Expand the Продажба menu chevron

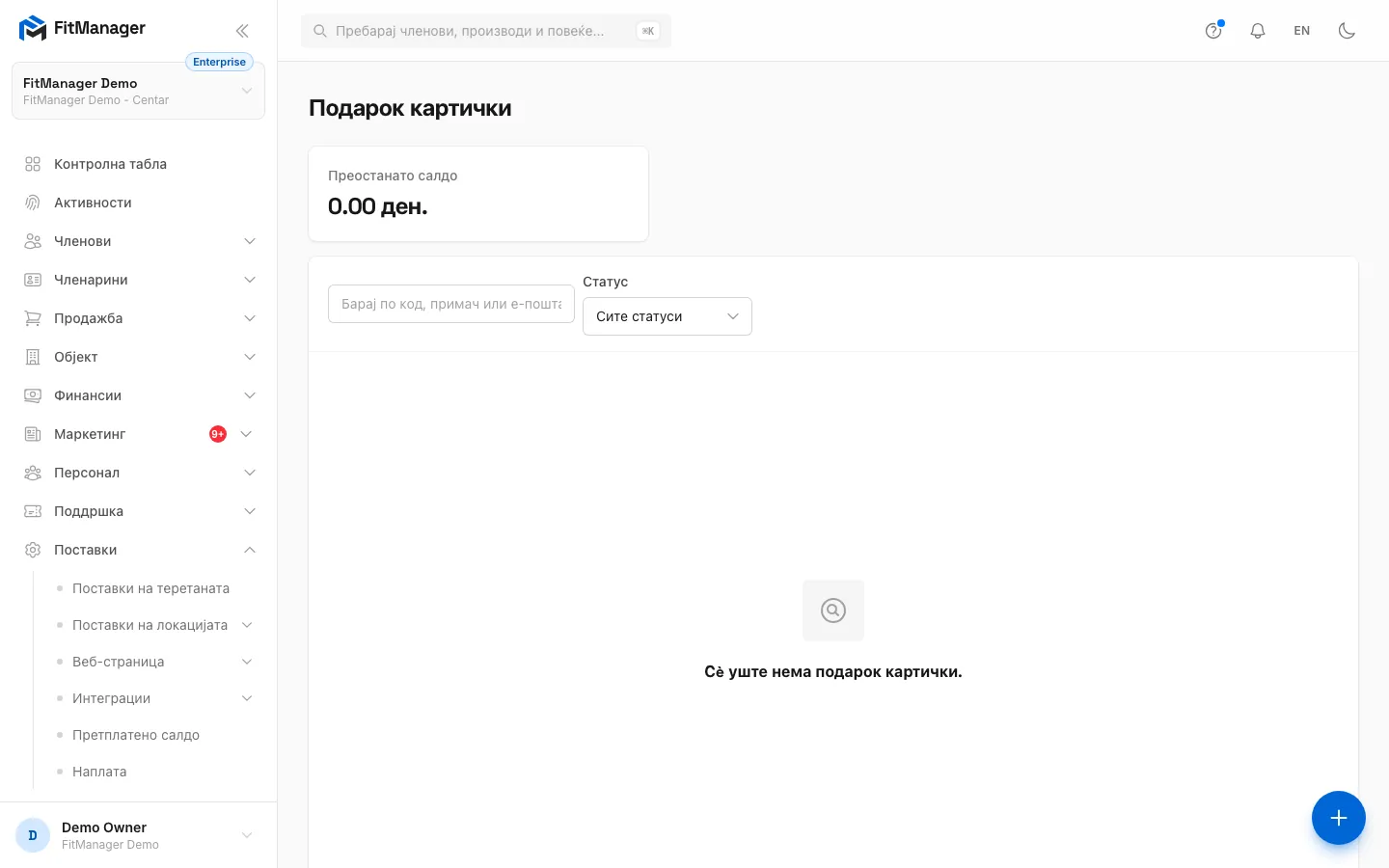click(x=250, y=318)
